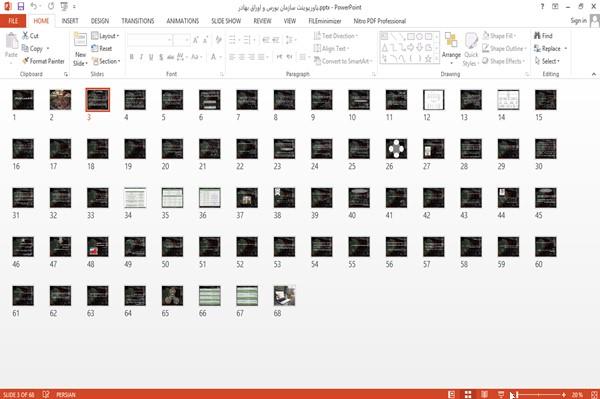
Task: Switch to the TRANSITIONS tab
Action: click(x=138, y=21)
